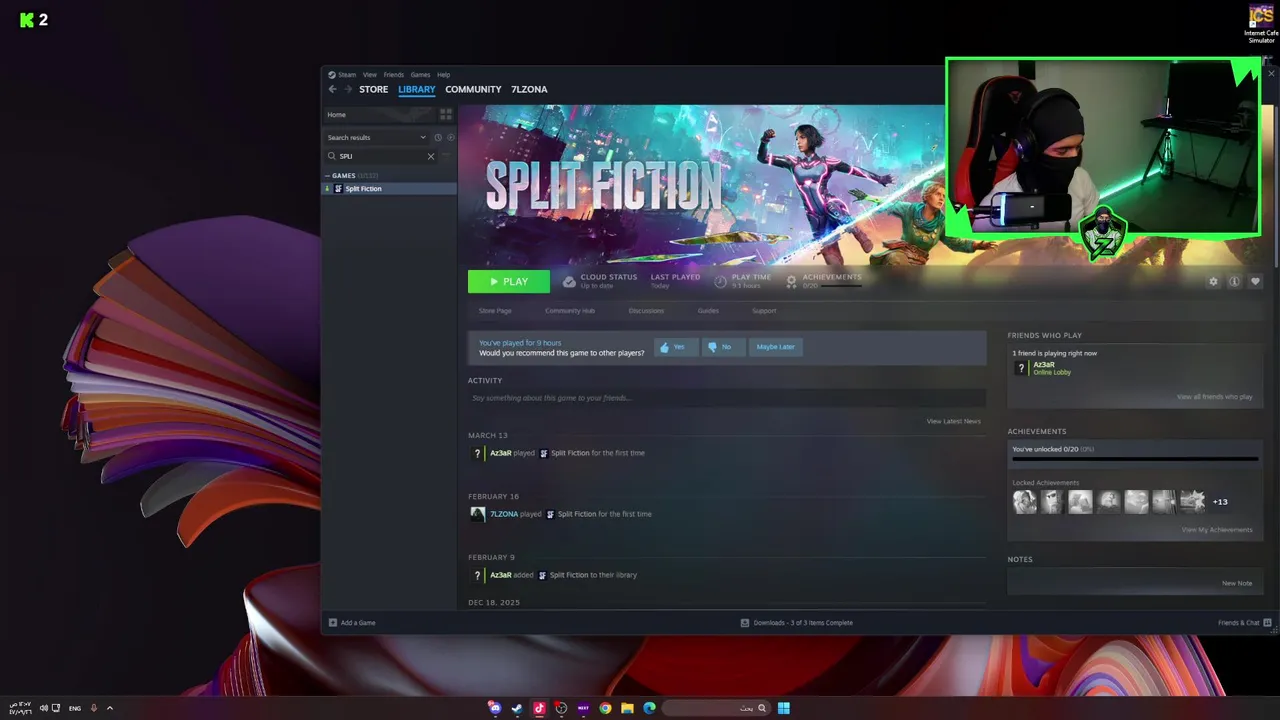Select Split Fiction in the games list
Screen dimensions: 1280x720
tap(389, 188)
